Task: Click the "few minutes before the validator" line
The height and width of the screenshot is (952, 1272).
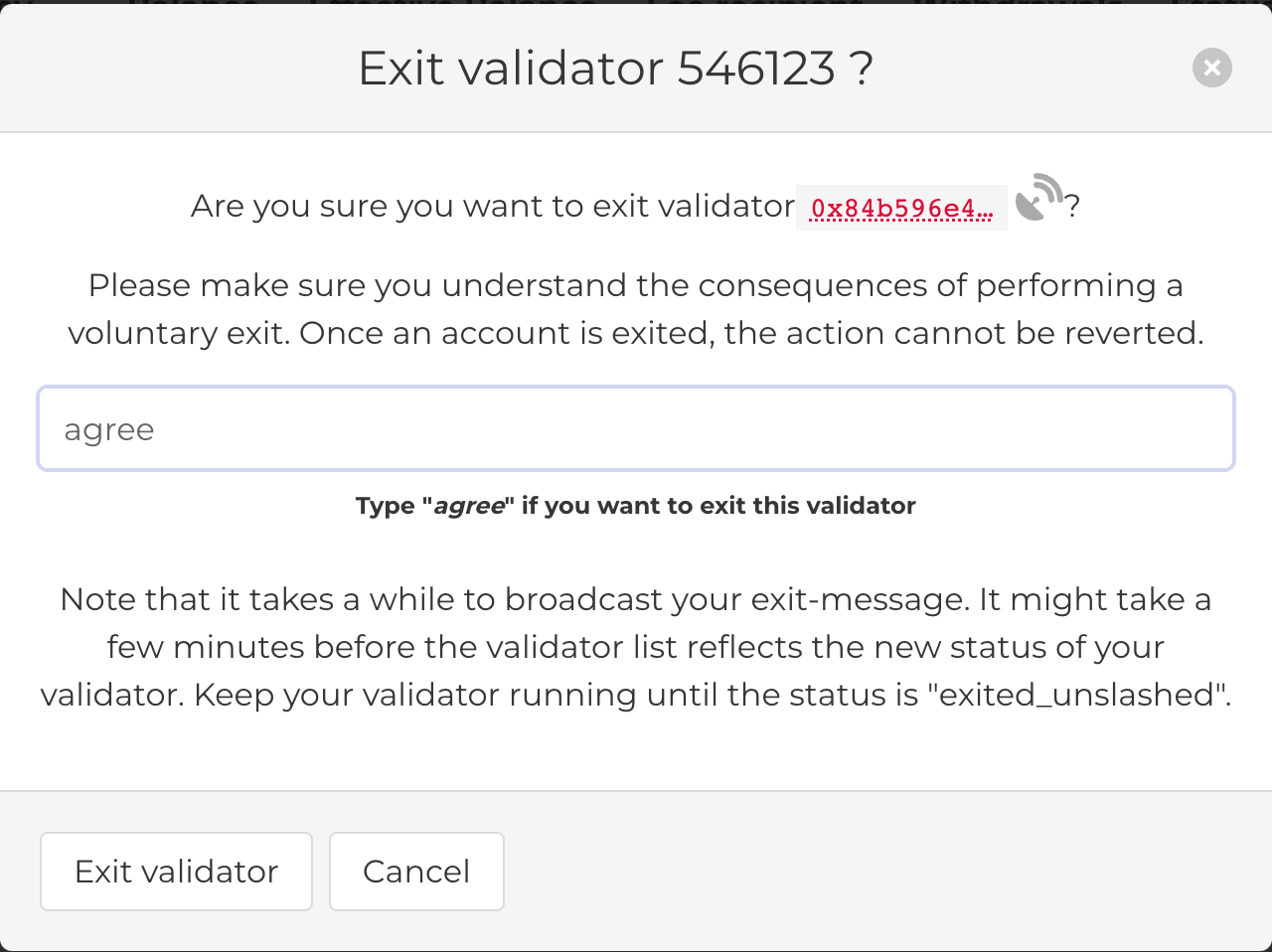Action: click(x=636, y=647)
